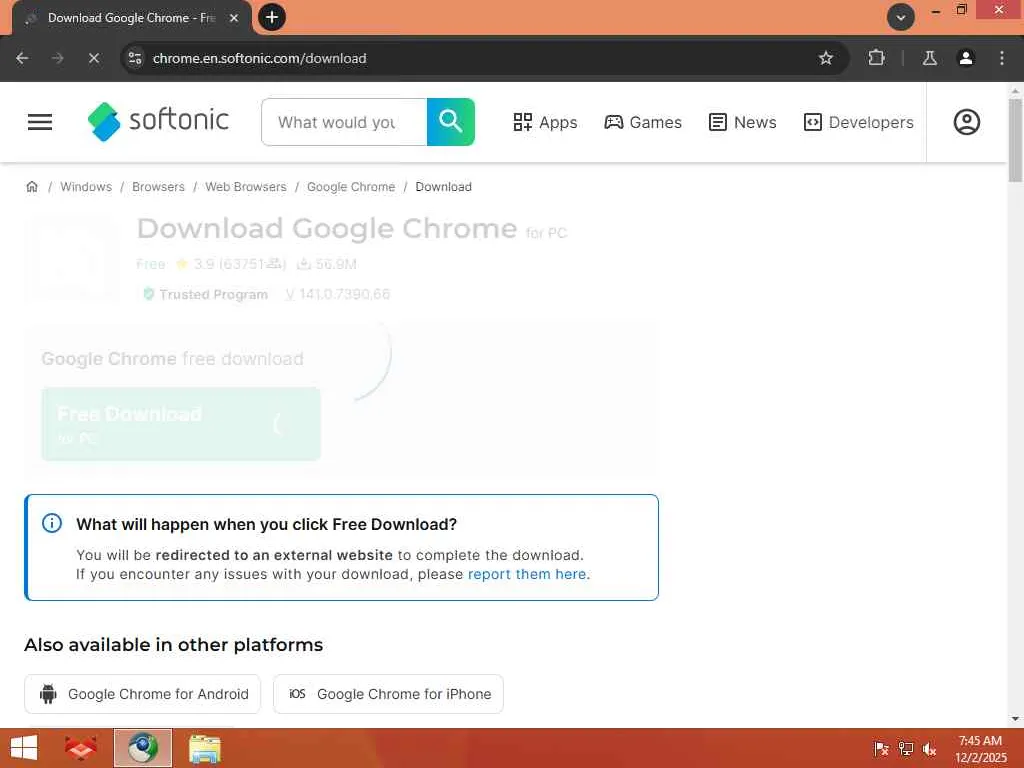Click the info icon in the notice box
1024x768 pixels.
click(52, 523)
